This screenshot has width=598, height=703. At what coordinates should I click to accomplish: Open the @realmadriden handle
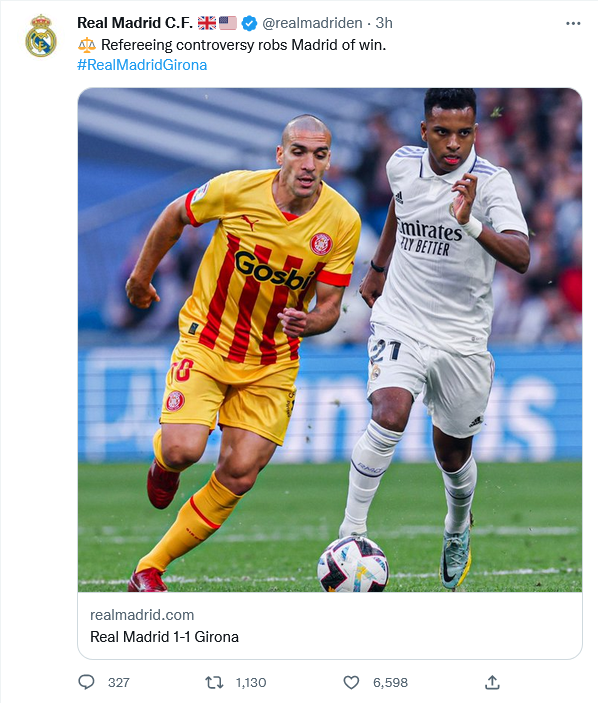312,23
